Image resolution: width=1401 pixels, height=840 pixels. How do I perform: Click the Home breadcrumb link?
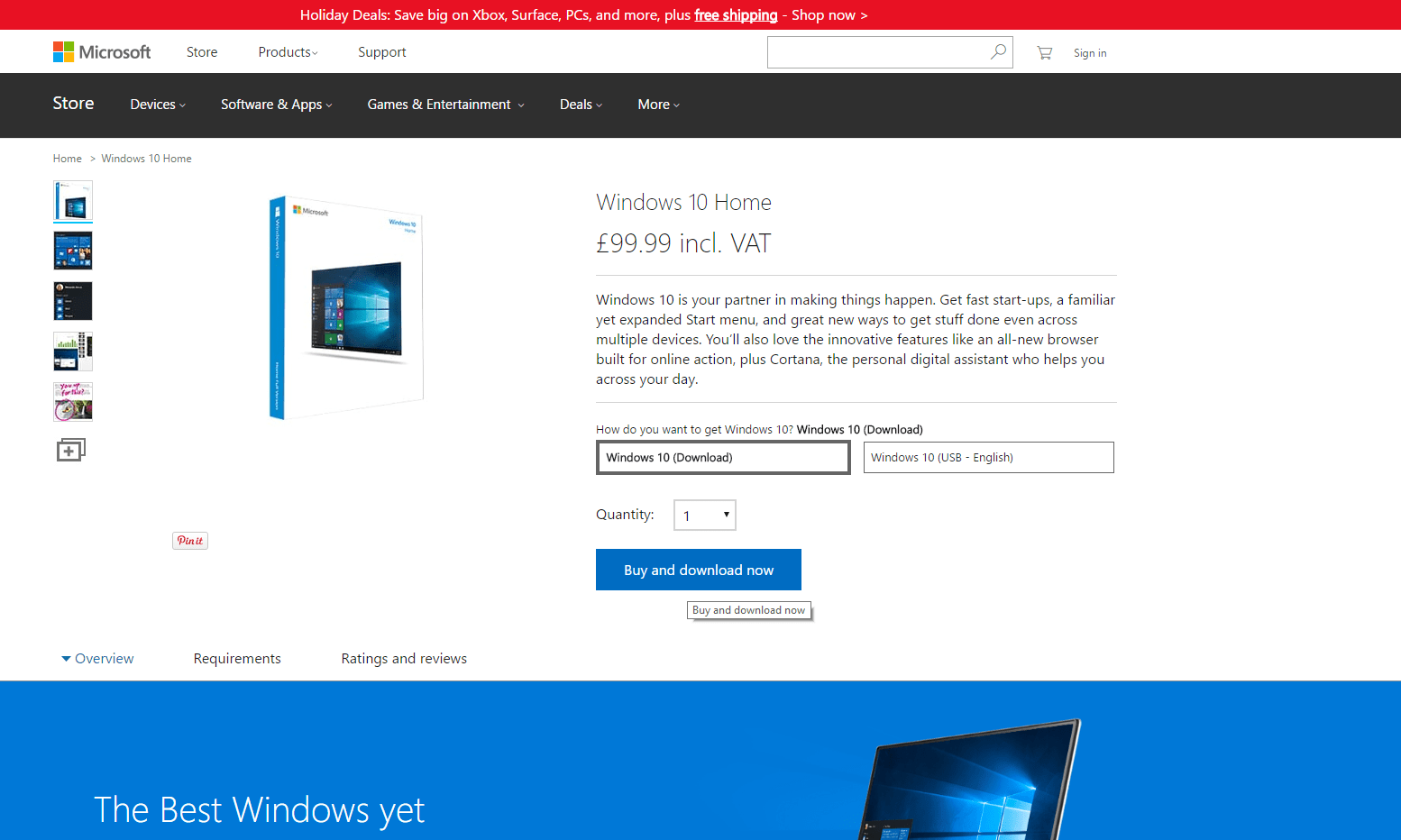click(x=68, y=159)
